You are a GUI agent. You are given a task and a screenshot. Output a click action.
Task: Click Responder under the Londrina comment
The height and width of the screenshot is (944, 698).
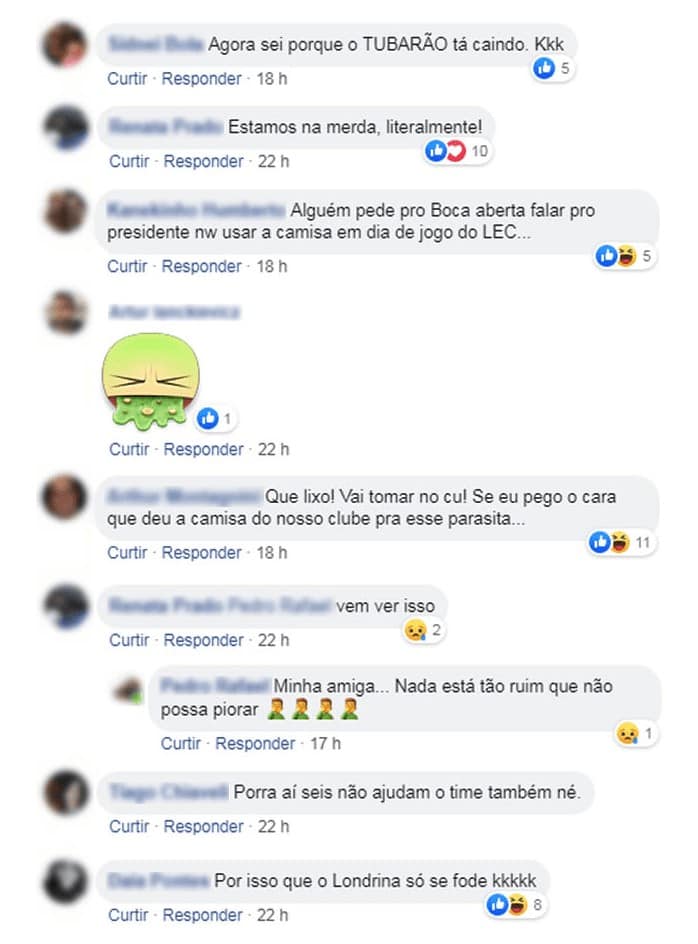202,915
